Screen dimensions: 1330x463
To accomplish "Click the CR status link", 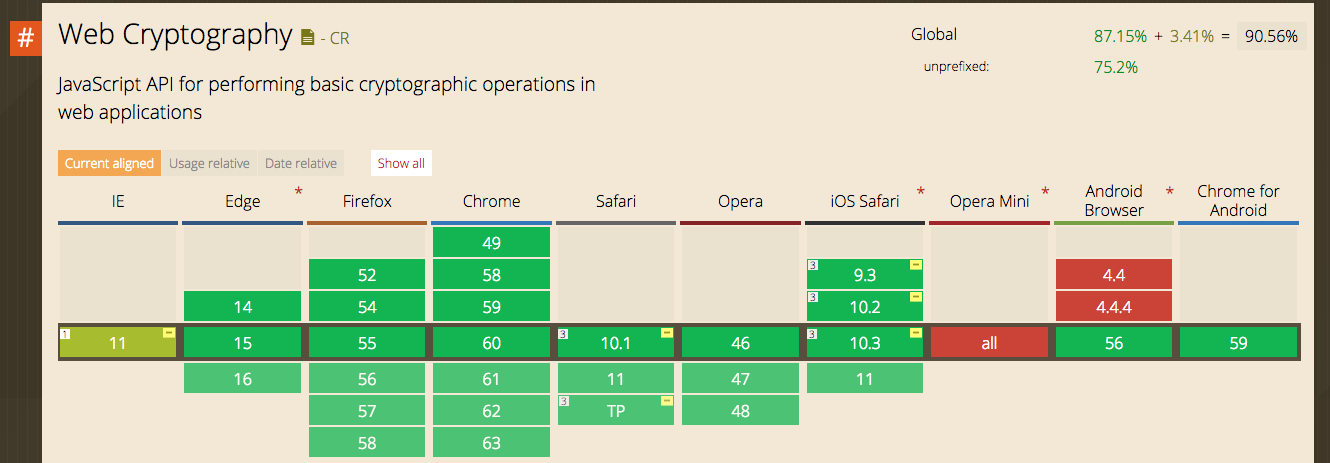I will pos(340,40).
